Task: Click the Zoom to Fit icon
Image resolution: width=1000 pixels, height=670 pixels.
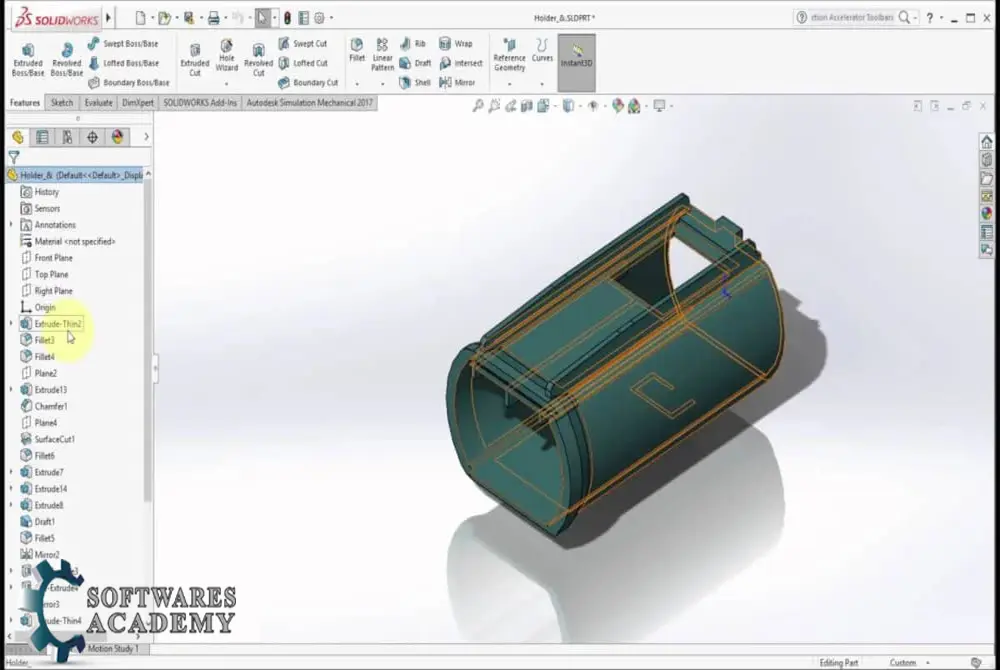Action: tap(478, 106)
